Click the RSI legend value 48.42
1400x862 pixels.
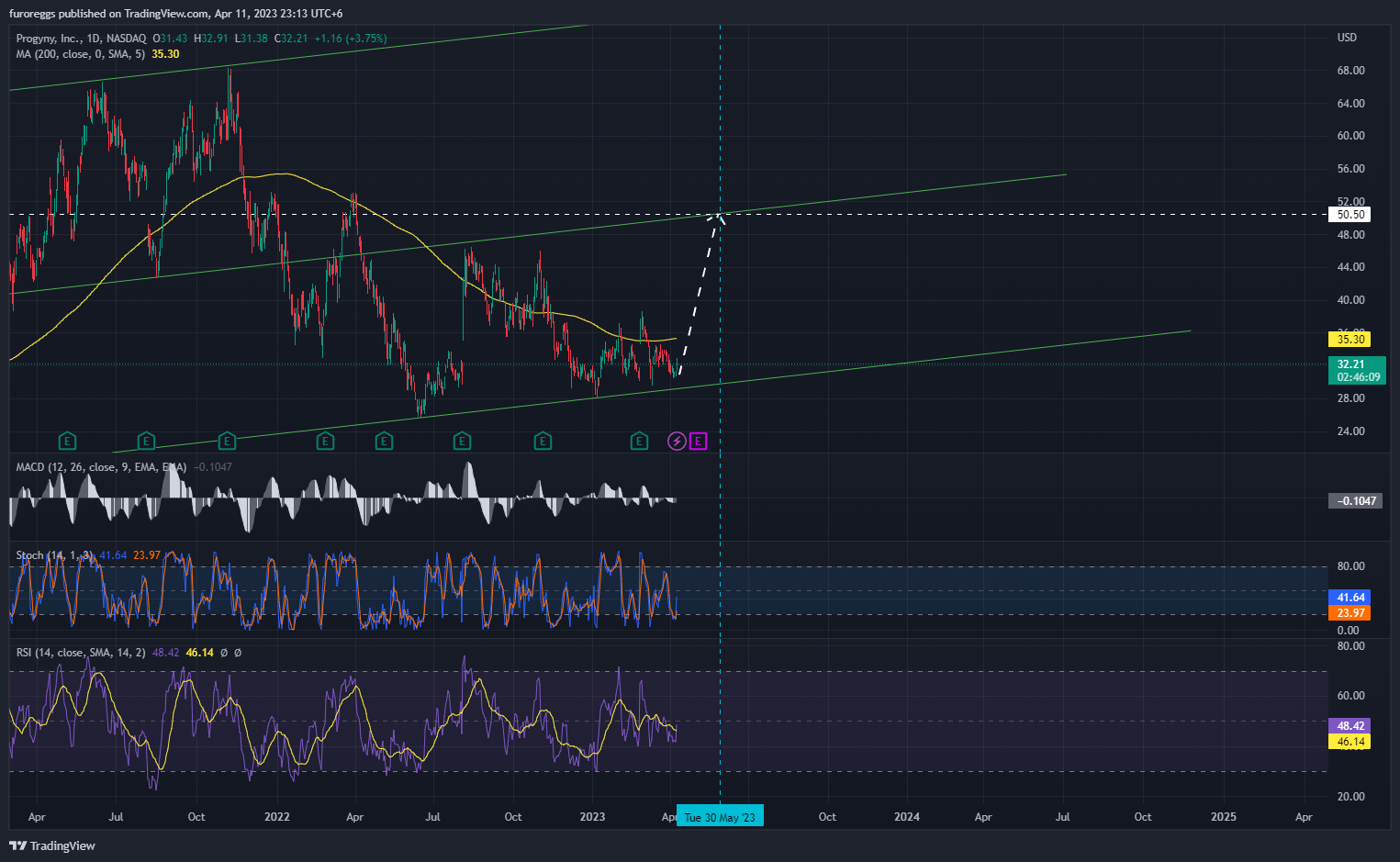pyautogui.click(x=166, y=653)
